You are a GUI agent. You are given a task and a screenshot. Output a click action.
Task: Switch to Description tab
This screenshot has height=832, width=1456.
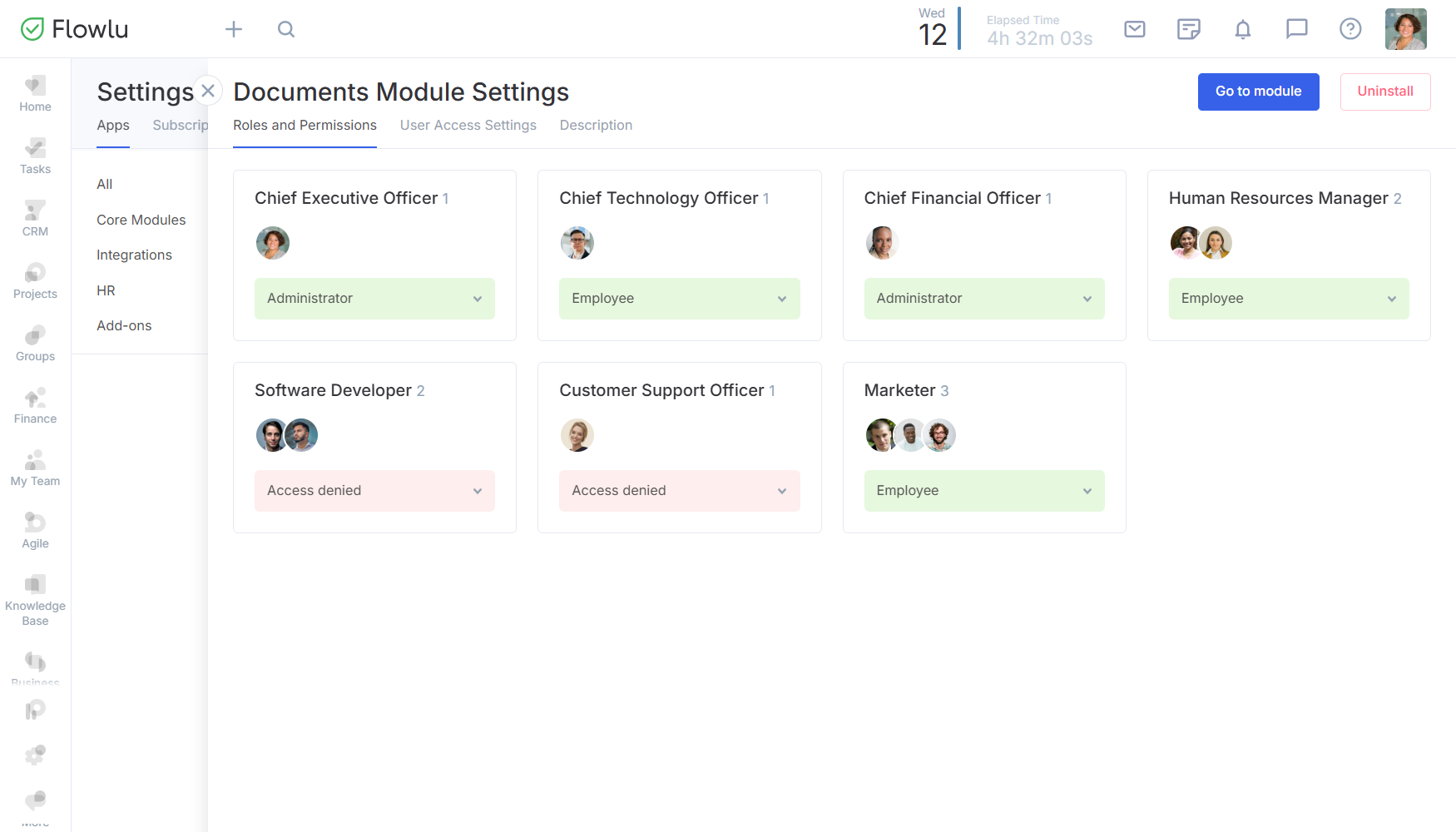pos(596,126)
